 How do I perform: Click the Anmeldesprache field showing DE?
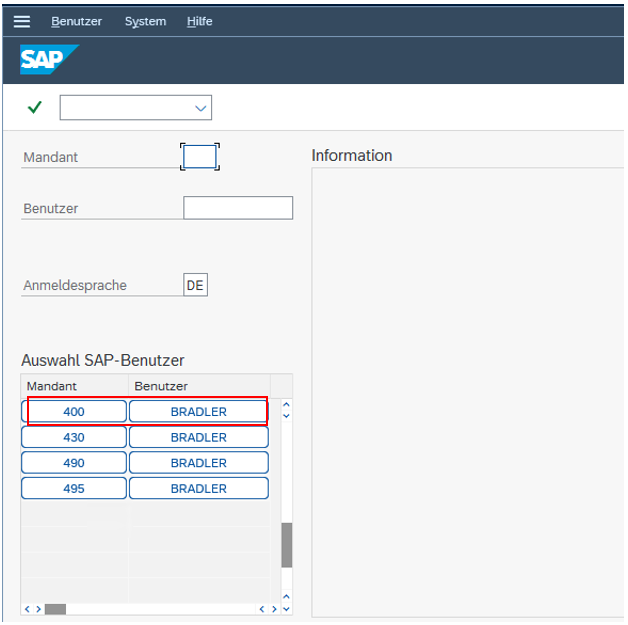[x=195, y=285]
